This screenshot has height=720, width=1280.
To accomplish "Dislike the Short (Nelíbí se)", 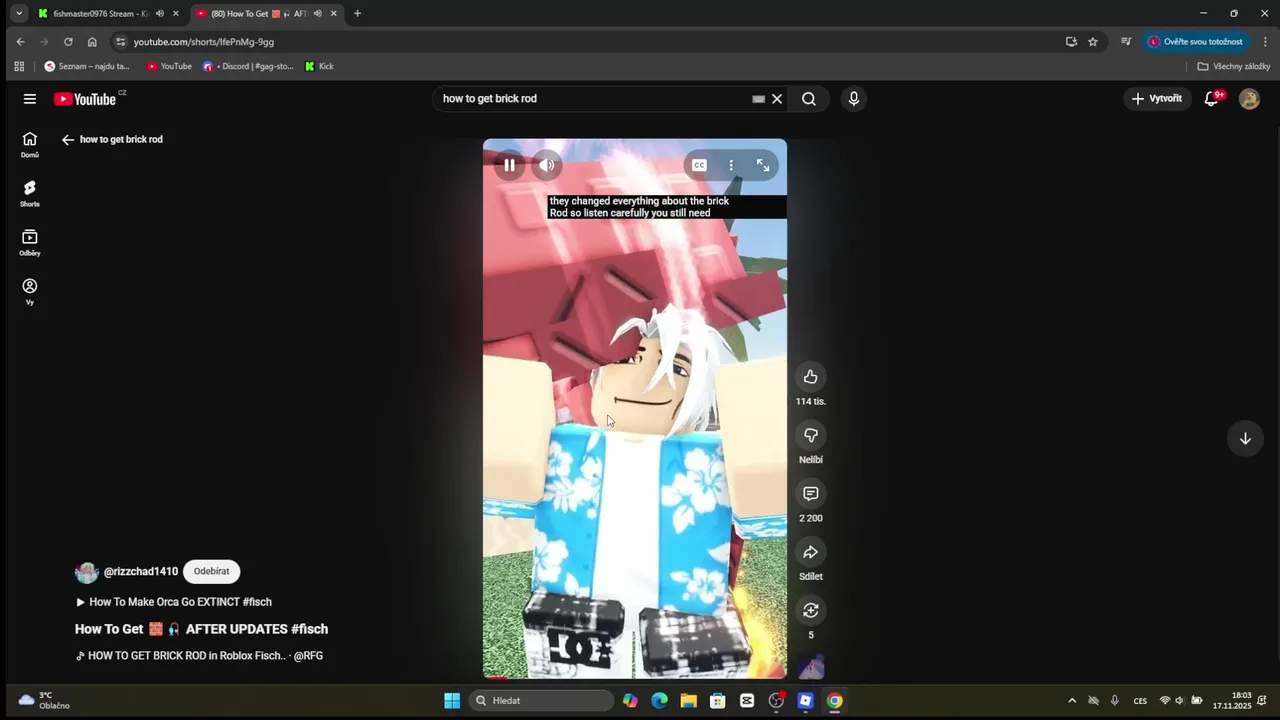I will click(811, 435).
